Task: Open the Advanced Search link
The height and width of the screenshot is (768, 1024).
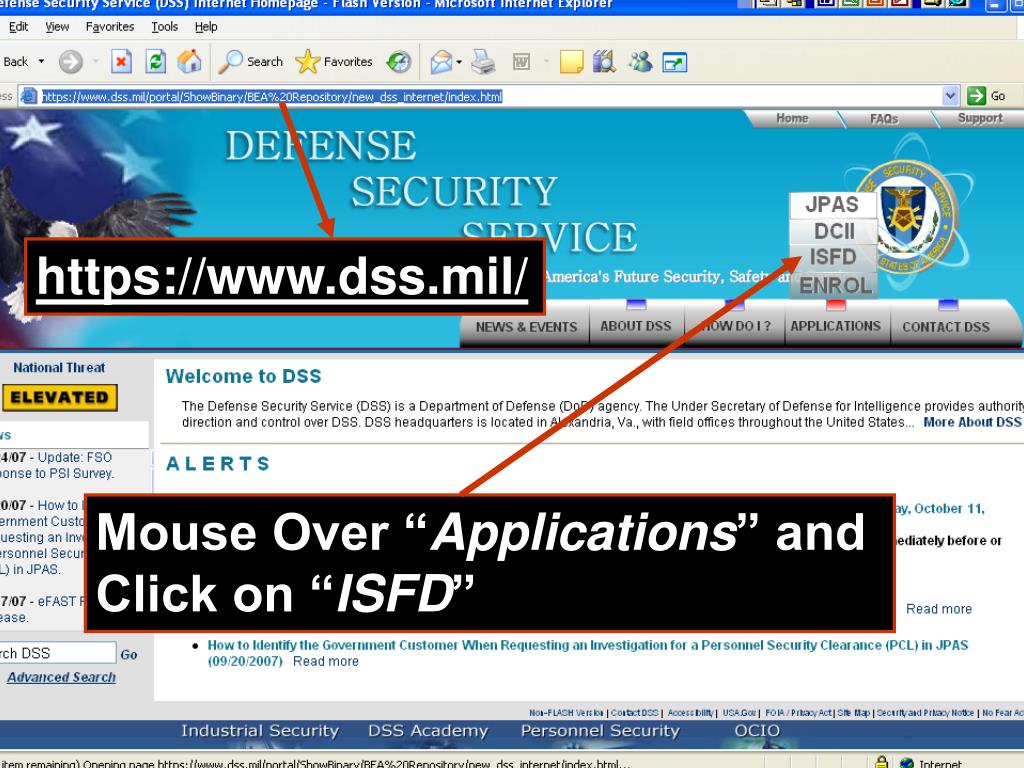Action: [x=61, y=677]
